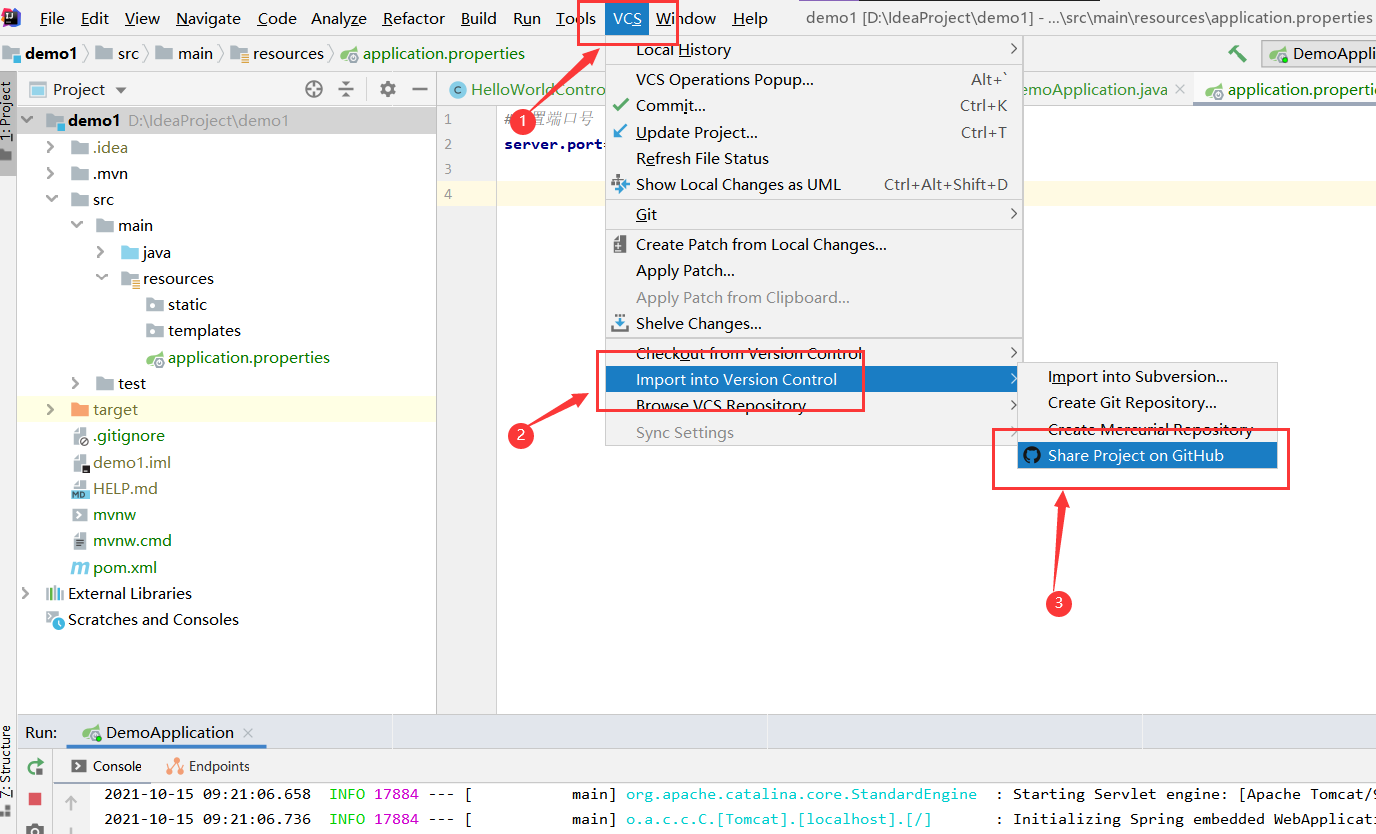Hide the Project tool window
1376x834 pixels.
click(x=420, y=89)
